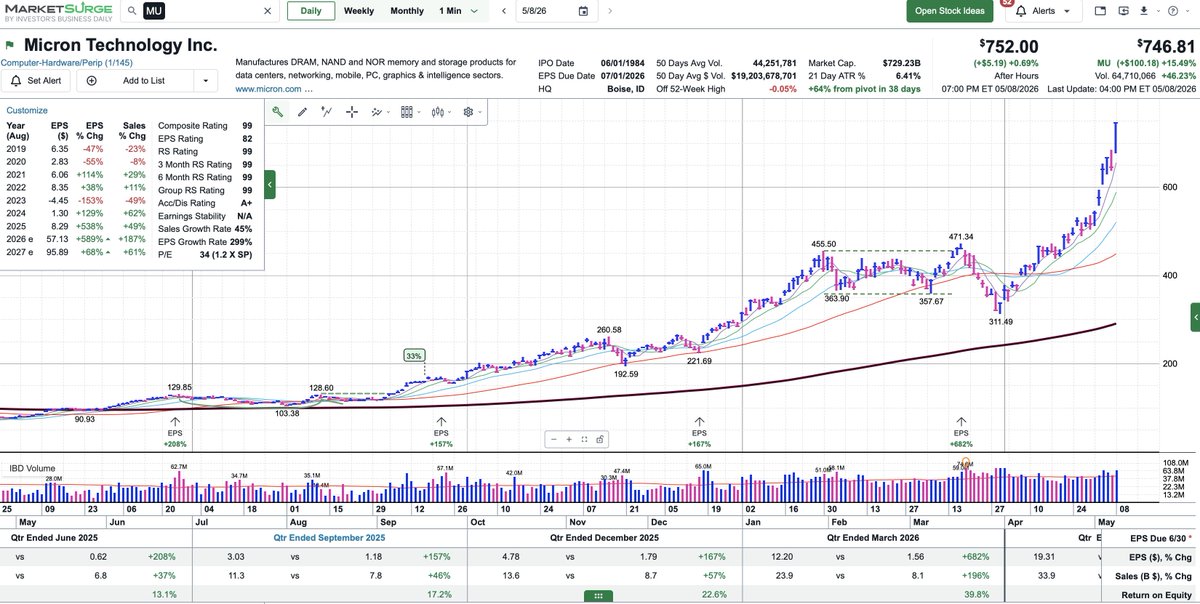This screenshot has width=1200, height=604.
Task: Open the window layout icon
Action: pyautogui.click(x=1100, y=11)
